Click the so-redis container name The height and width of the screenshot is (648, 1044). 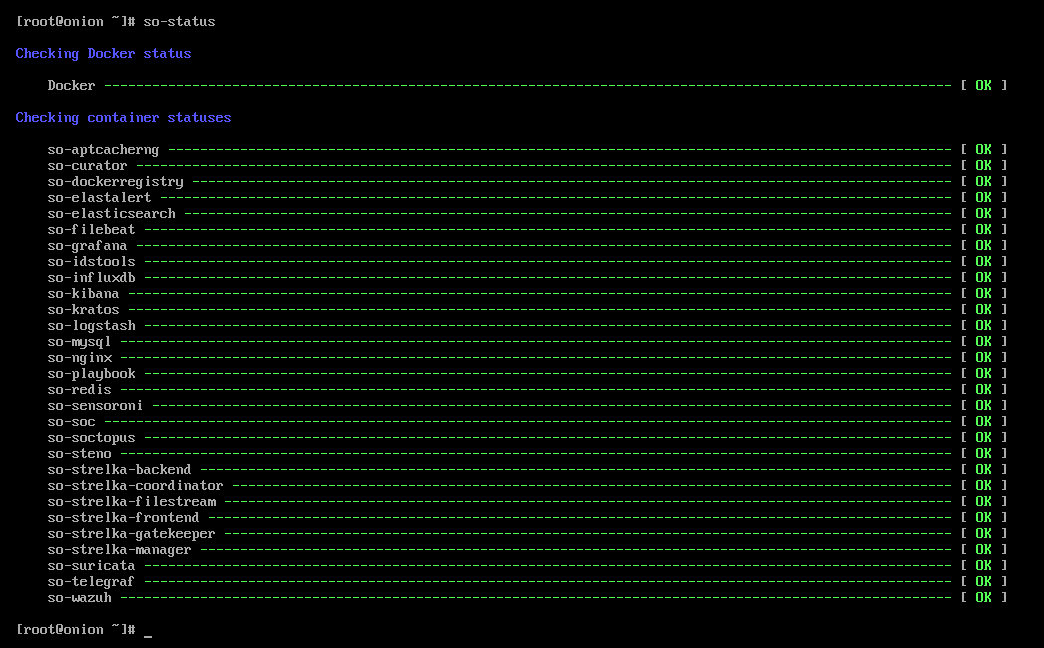(79, 389)
